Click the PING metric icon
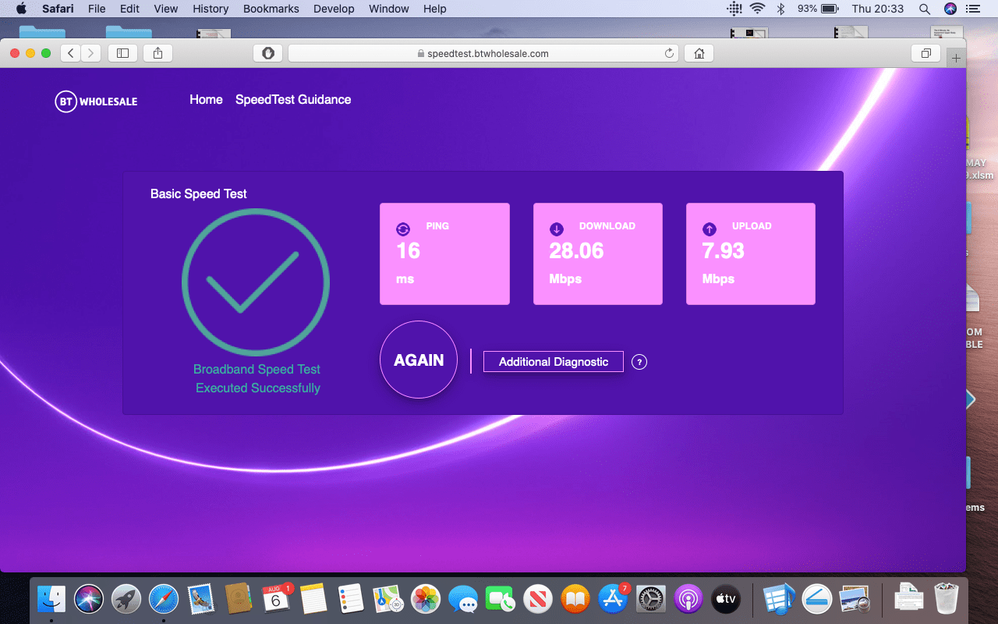The width and height of the screenshot is (998, 624). point(403,227)
